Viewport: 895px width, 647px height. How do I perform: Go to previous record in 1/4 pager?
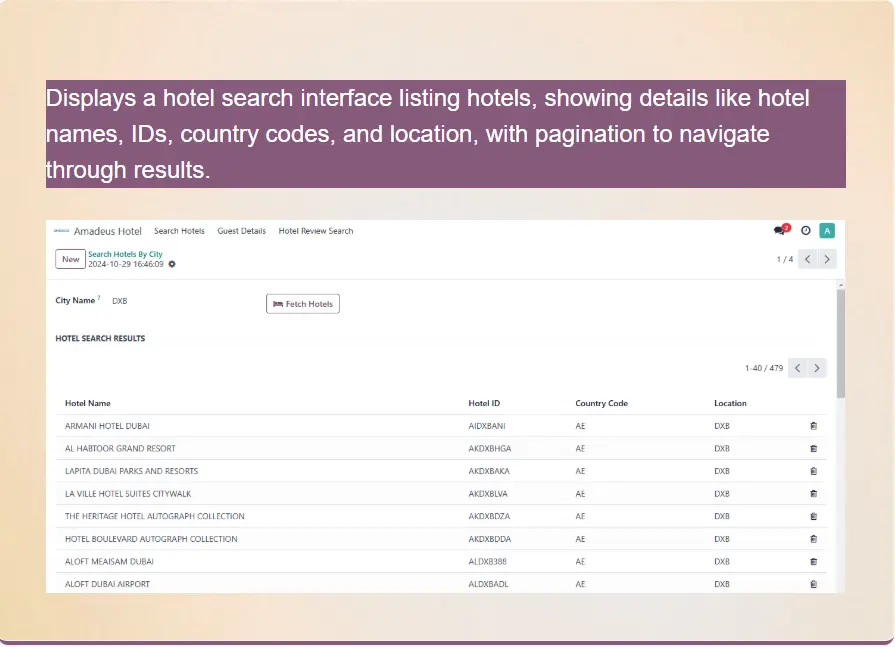tap(808, 259)
